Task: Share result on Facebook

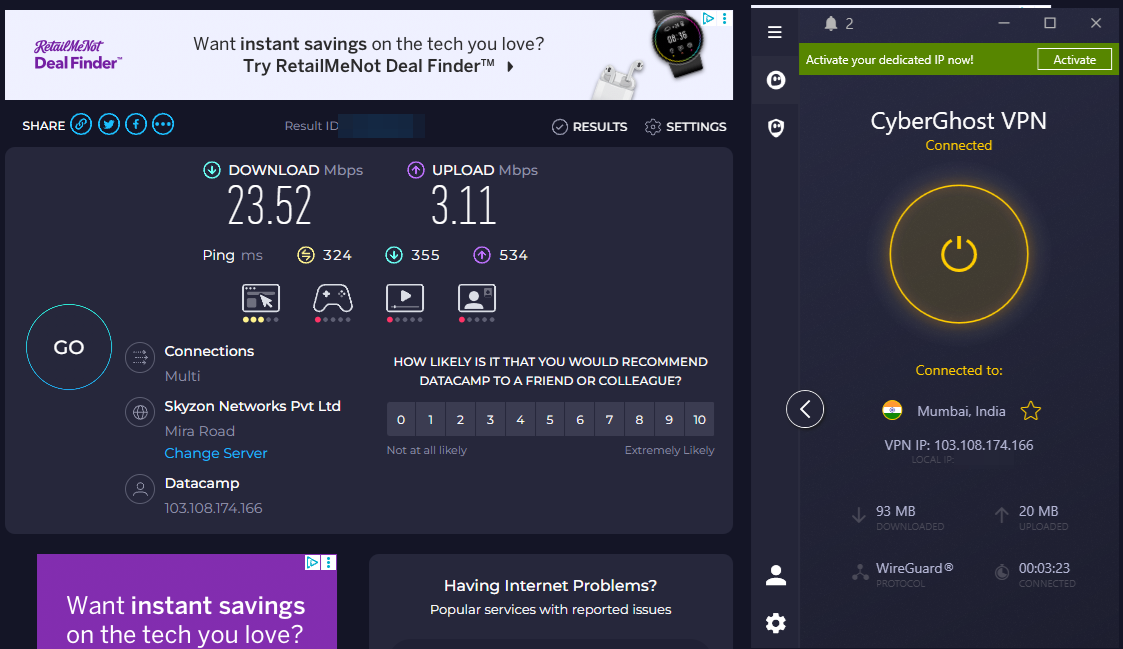Action: click(x=136, y=125)
